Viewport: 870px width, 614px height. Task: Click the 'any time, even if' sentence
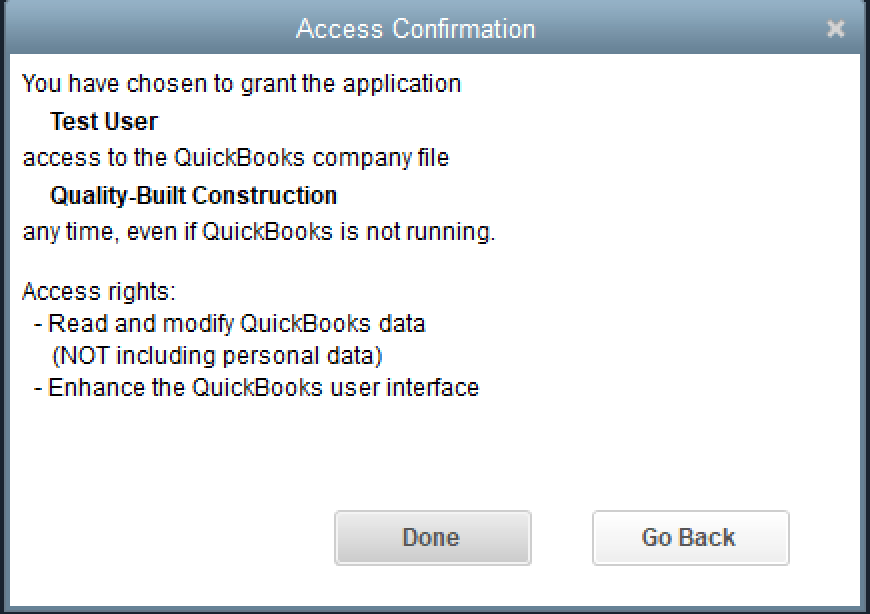tap(259, 232)
